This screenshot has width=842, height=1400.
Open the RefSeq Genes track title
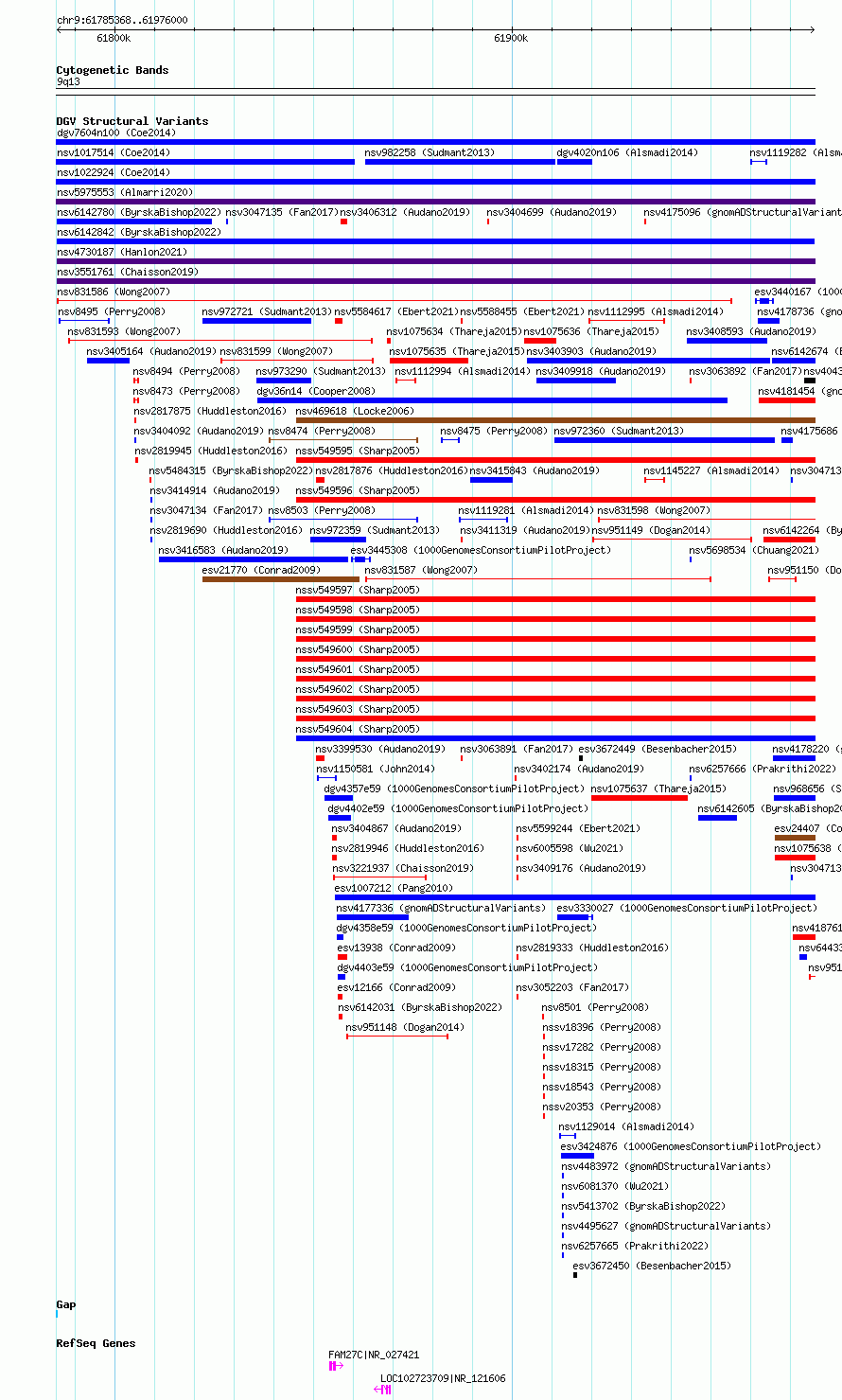click(96, 1344)
